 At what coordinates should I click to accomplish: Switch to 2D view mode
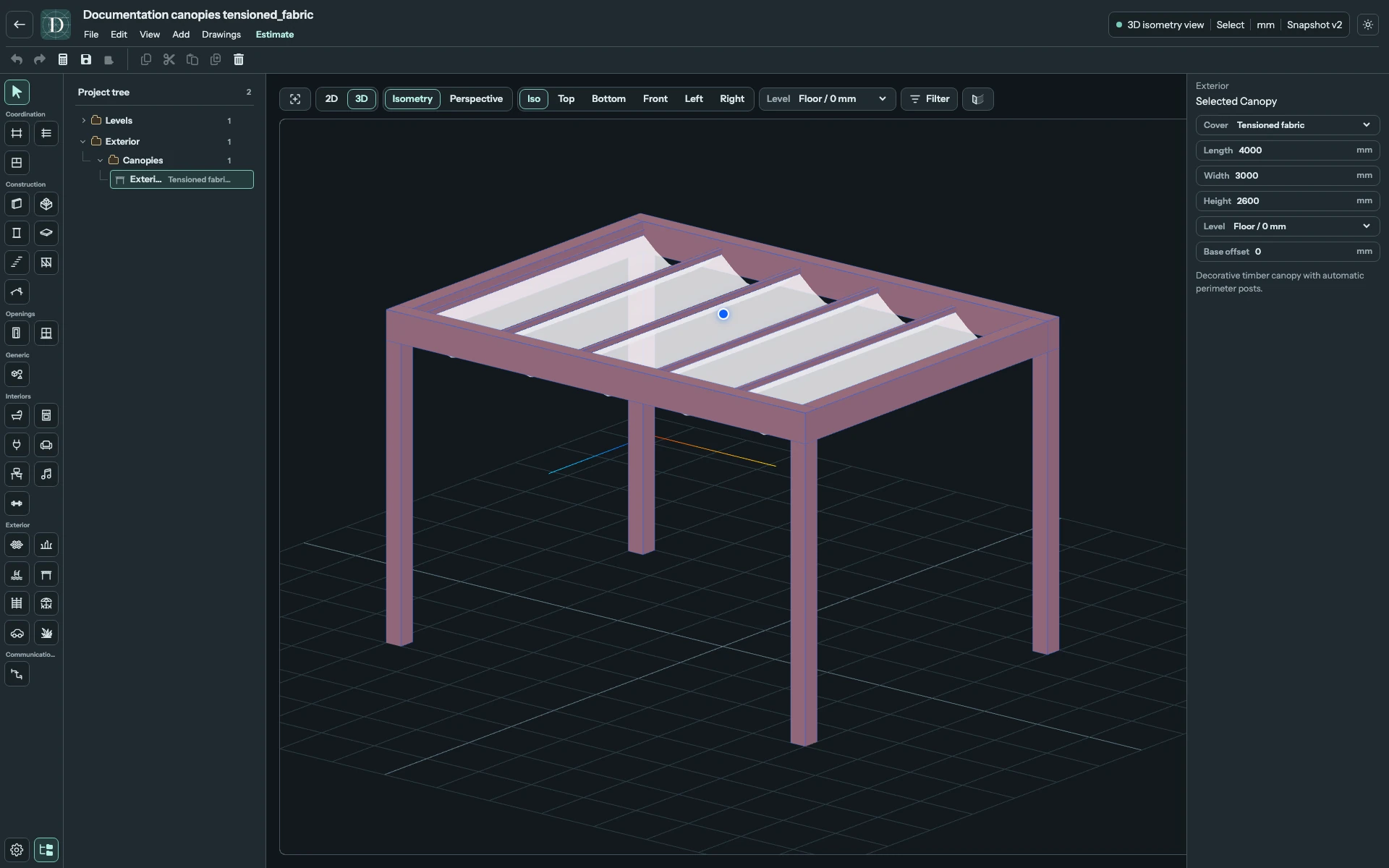[331, 99]
